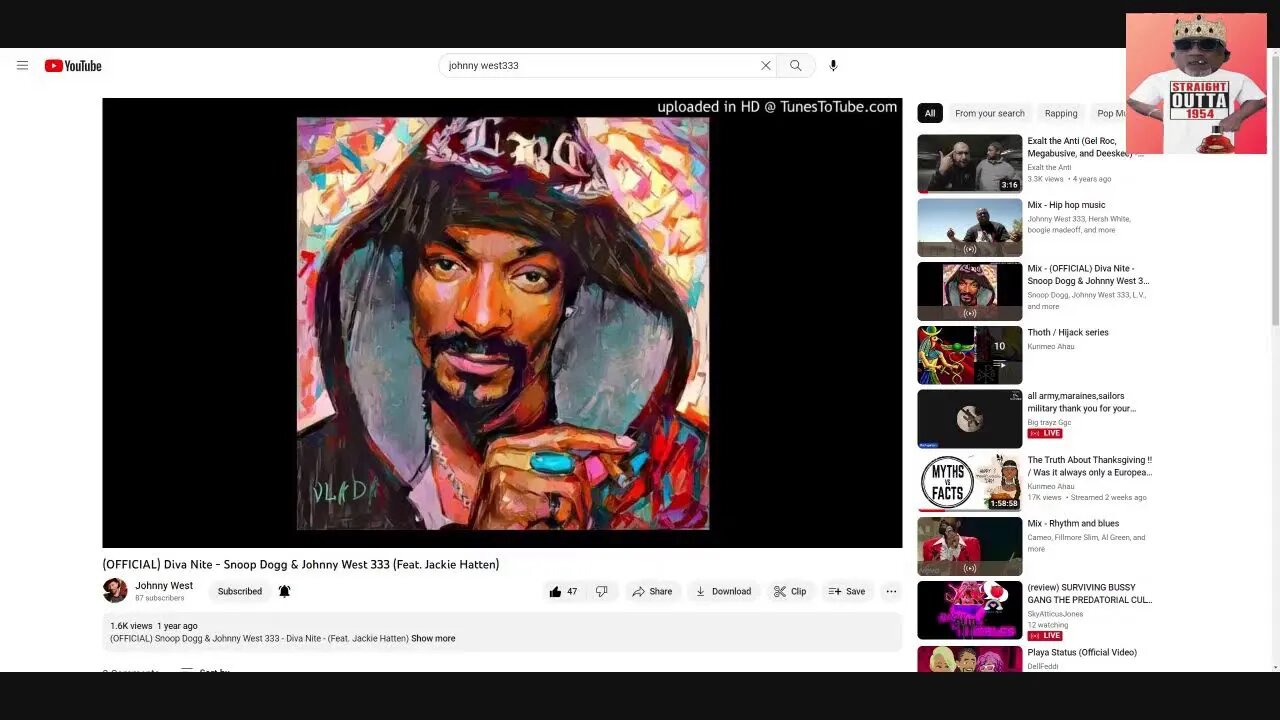Click the video player showing Snoop Dogg painting
The height and width of the screenshot is (720, 1280).
pyautogui.click(x=502, y=323)
